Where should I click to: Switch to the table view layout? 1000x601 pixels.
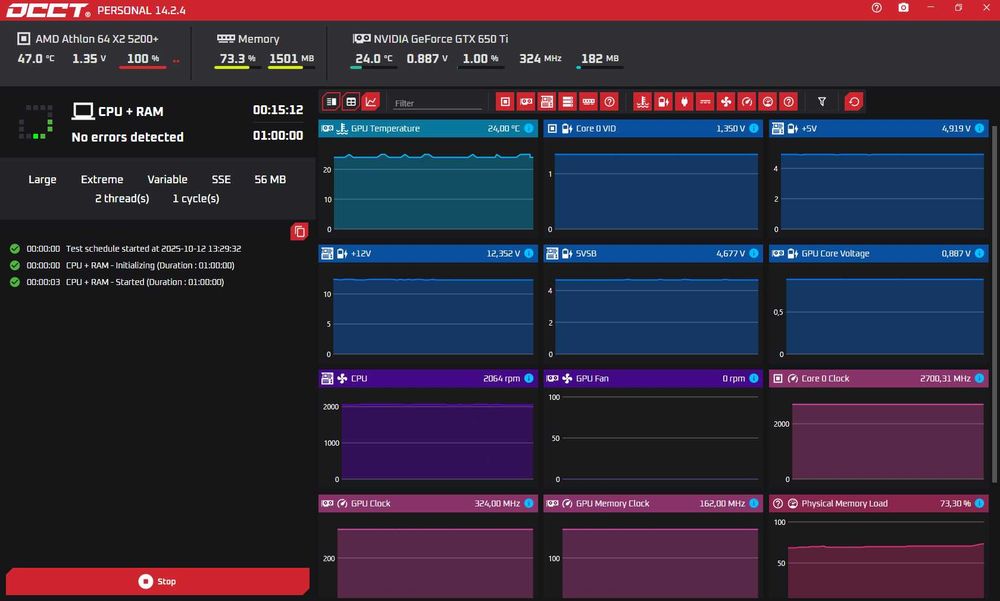[x=351, y=101]
